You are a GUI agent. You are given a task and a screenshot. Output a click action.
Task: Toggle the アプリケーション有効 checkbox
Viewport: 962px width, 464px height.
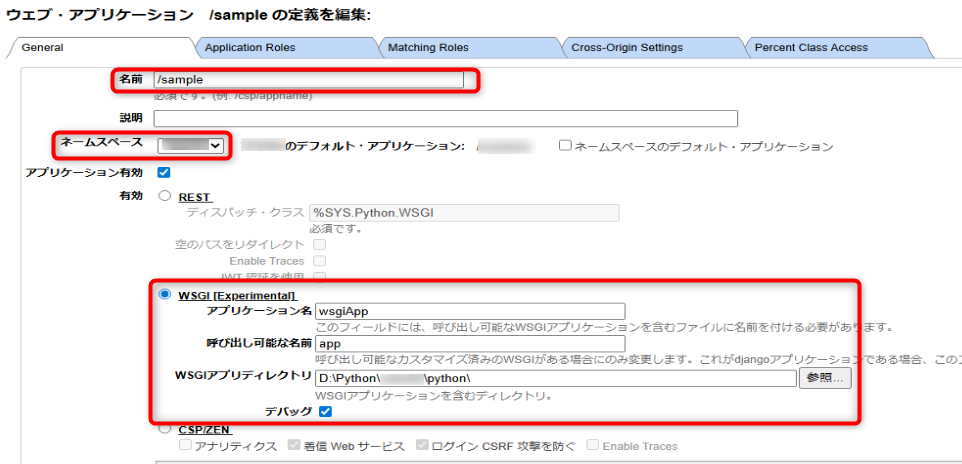point(164,172)
